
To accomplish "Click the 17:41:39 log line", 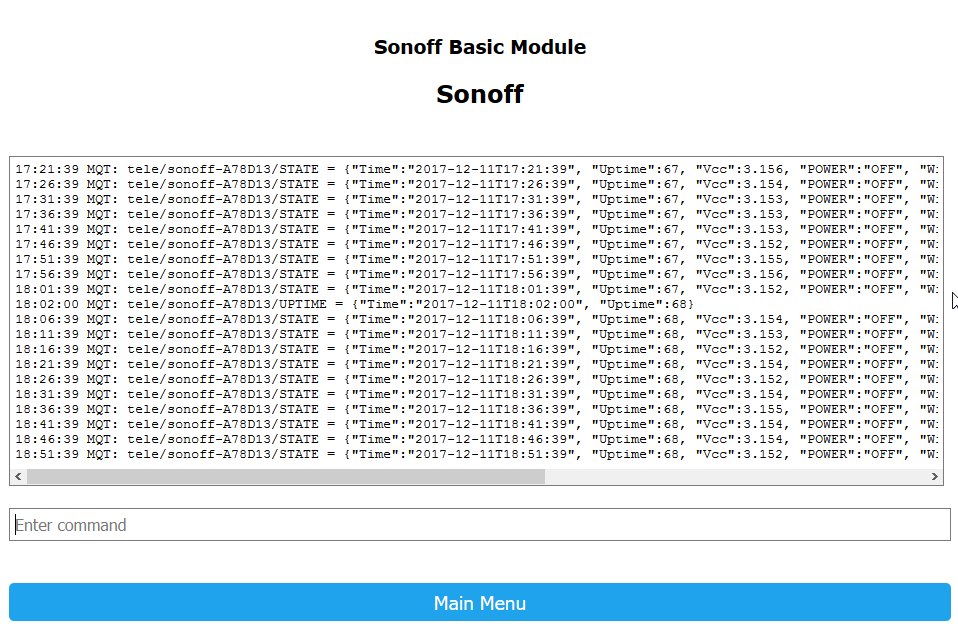I will click(477, 229).
